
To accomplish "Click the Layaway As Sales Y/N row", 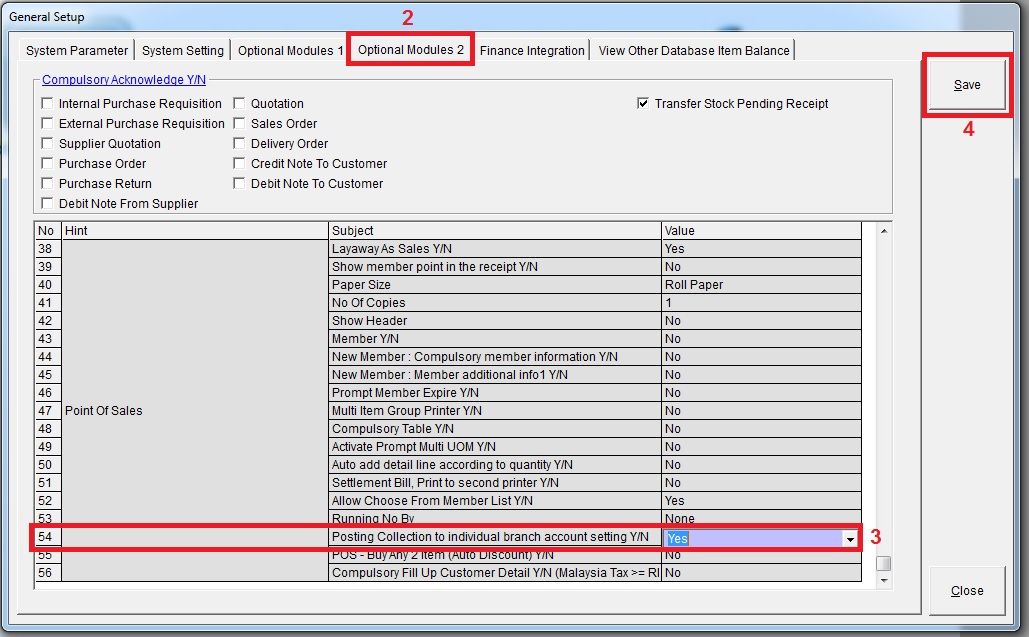I will (x=495, y=249).
